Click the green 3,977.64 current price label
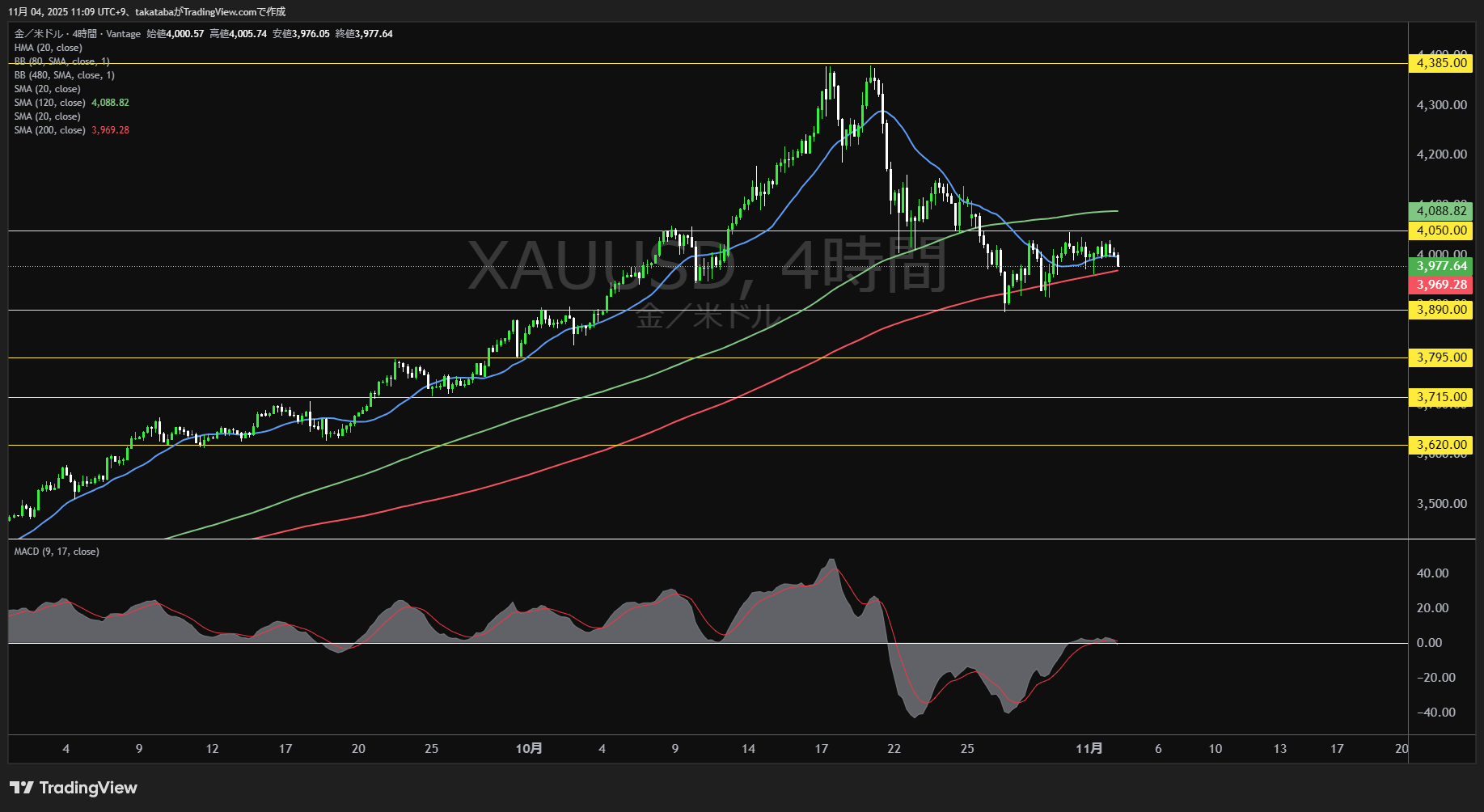 tap(1441, 266)
